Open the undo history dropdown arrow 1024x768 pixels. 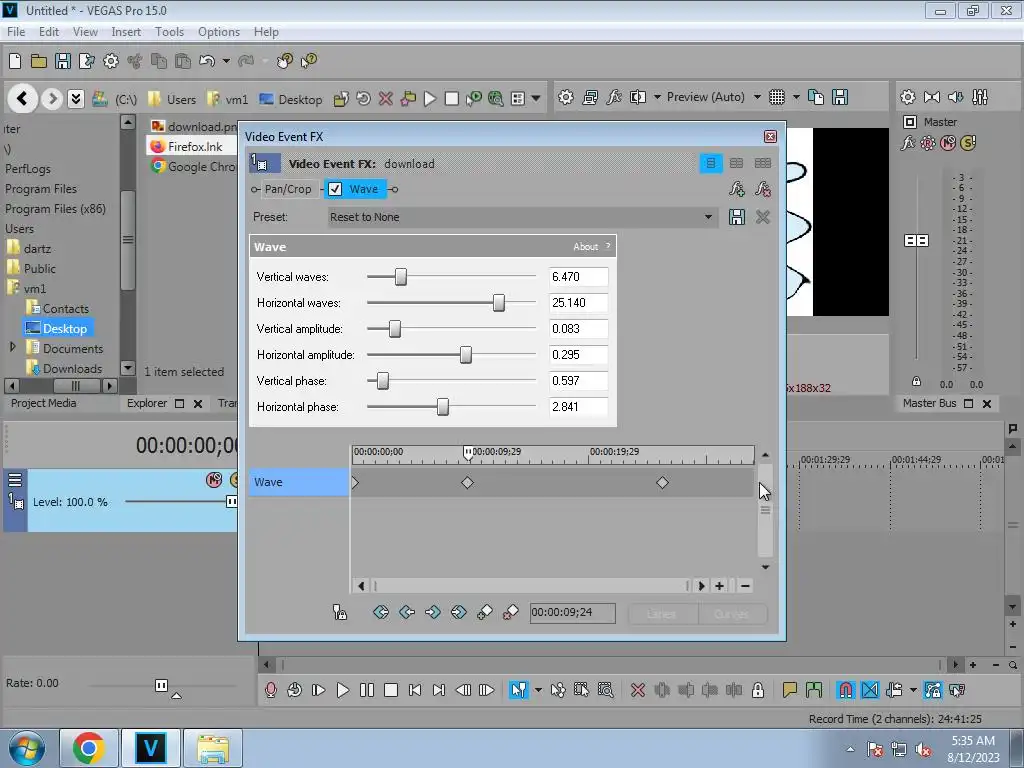[226, 61]
